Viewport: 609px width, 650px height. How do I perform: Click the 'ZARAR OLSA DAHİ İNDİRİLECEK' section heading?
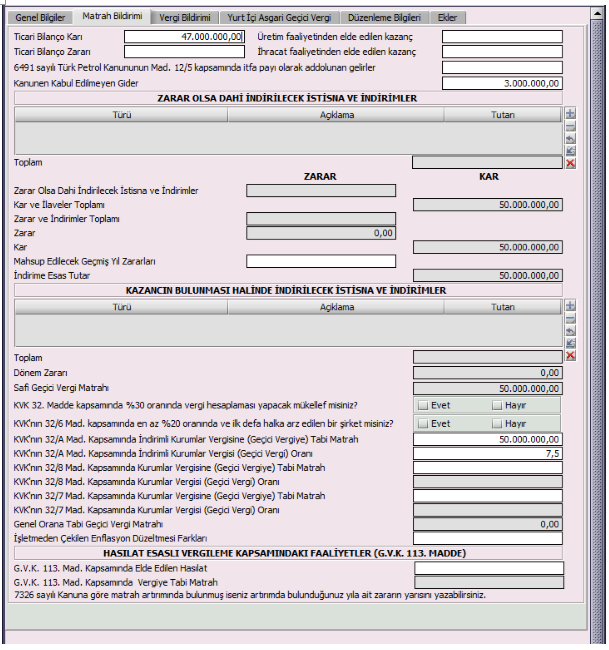click(288, 98)
